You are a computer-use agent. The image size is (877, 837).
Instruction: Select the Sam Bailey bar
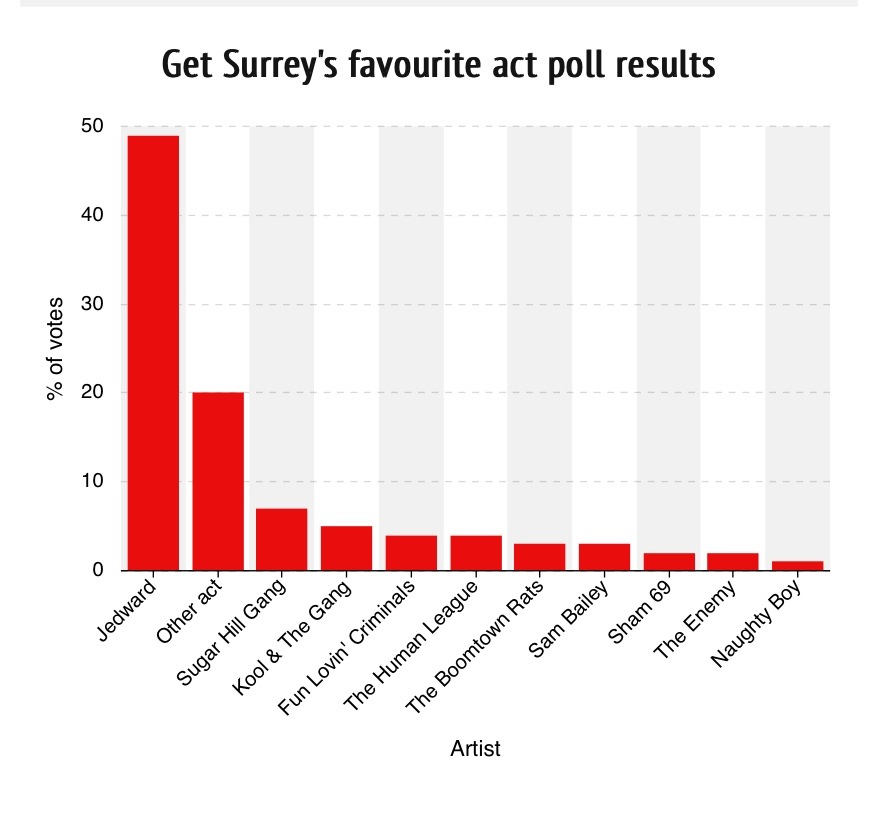603,557
